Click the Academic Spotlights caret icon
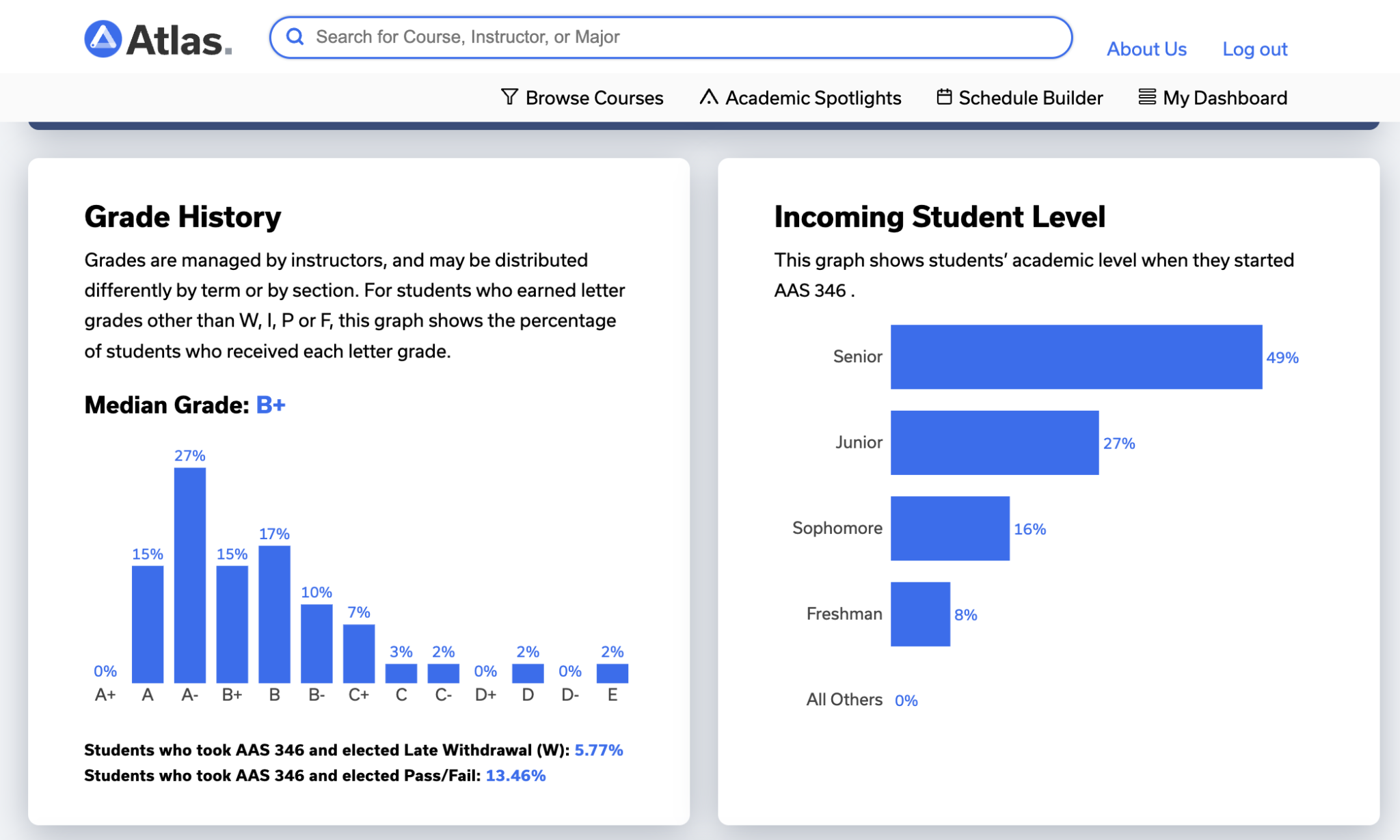 pos(708,98)
